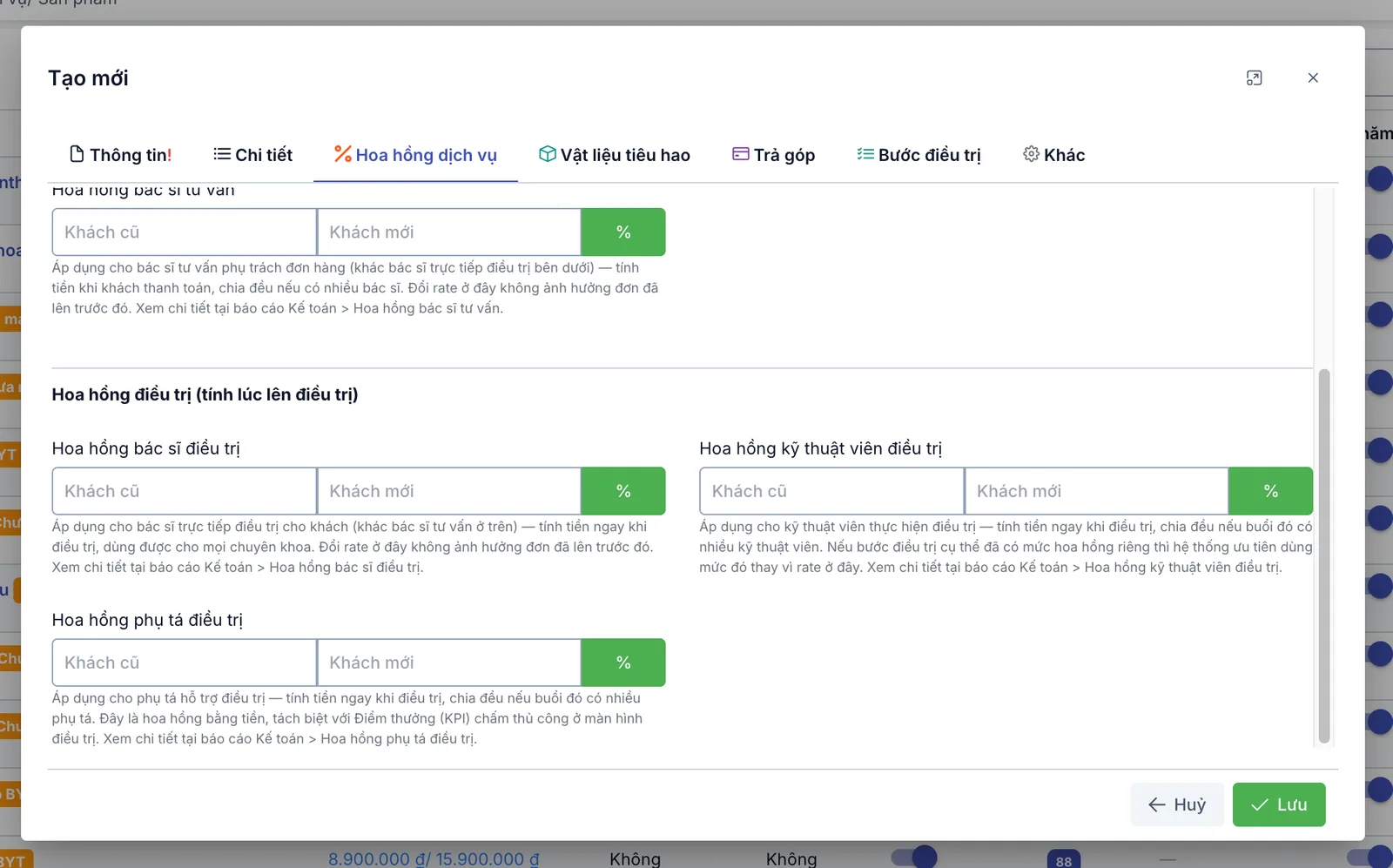Open the Thông tin tab

click(x=120, y=155)
